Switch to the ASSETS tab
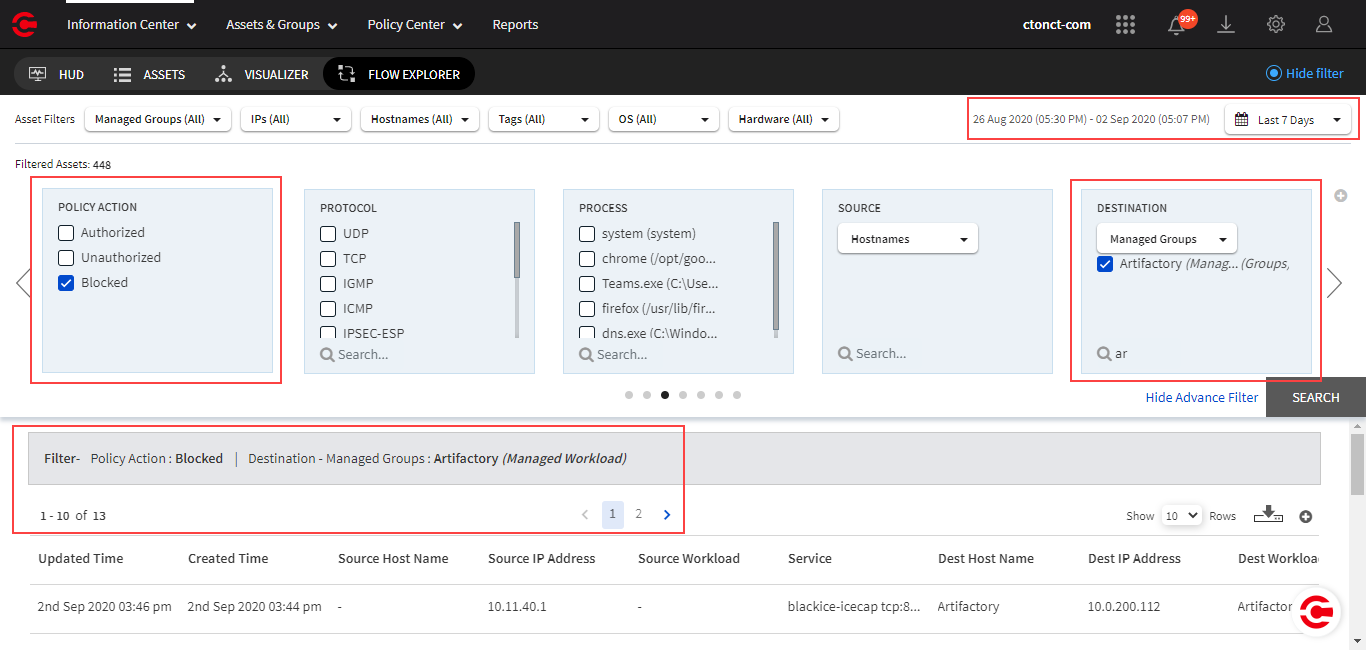Viewport: 1366px width, 657px height. pyautogui.click(x=149, y=74)
